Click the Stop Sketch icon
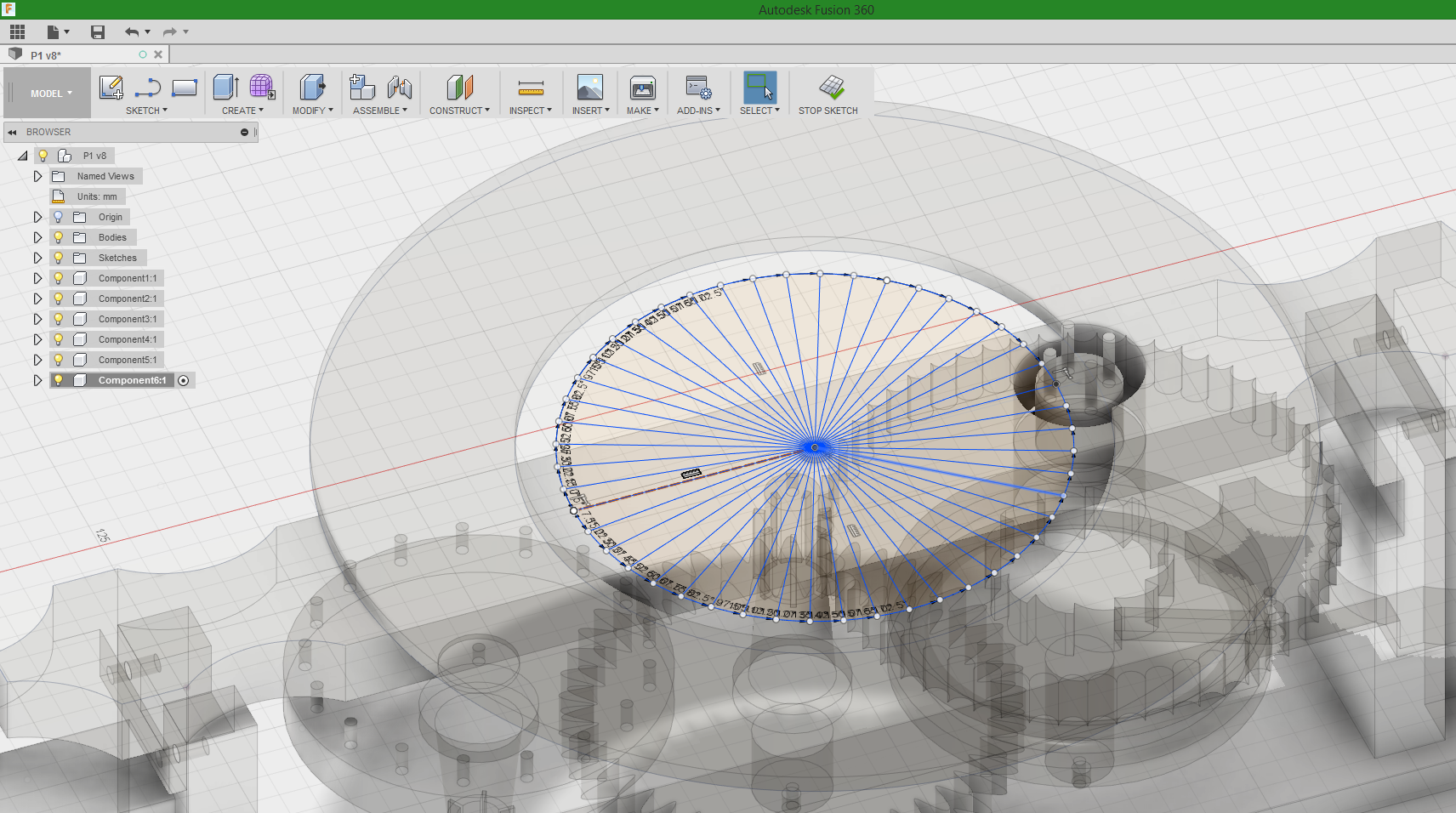Viewport: 1456px width, 813px height. [x=832, y=88]
